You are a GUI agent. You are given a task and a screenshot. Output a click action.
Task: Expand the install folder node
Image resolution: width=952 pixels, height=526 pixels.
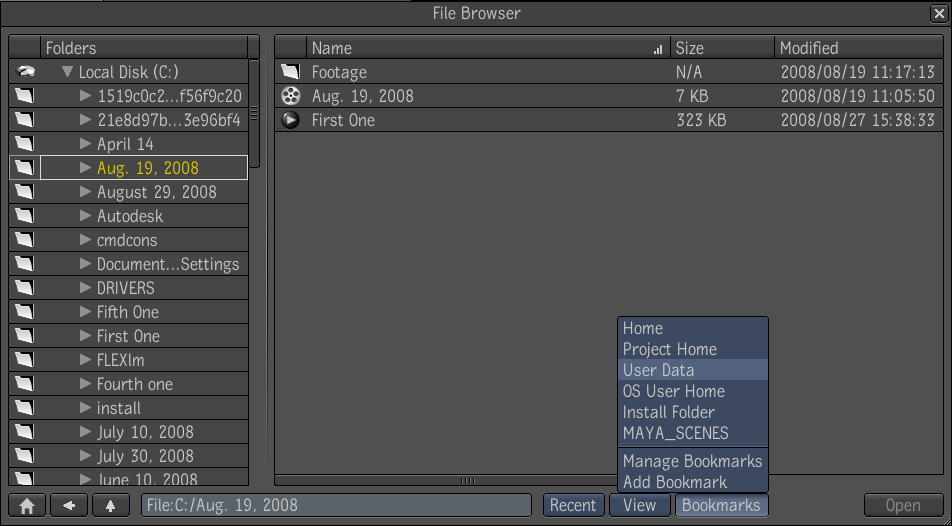pyautogui.click(x=86, y=408)
